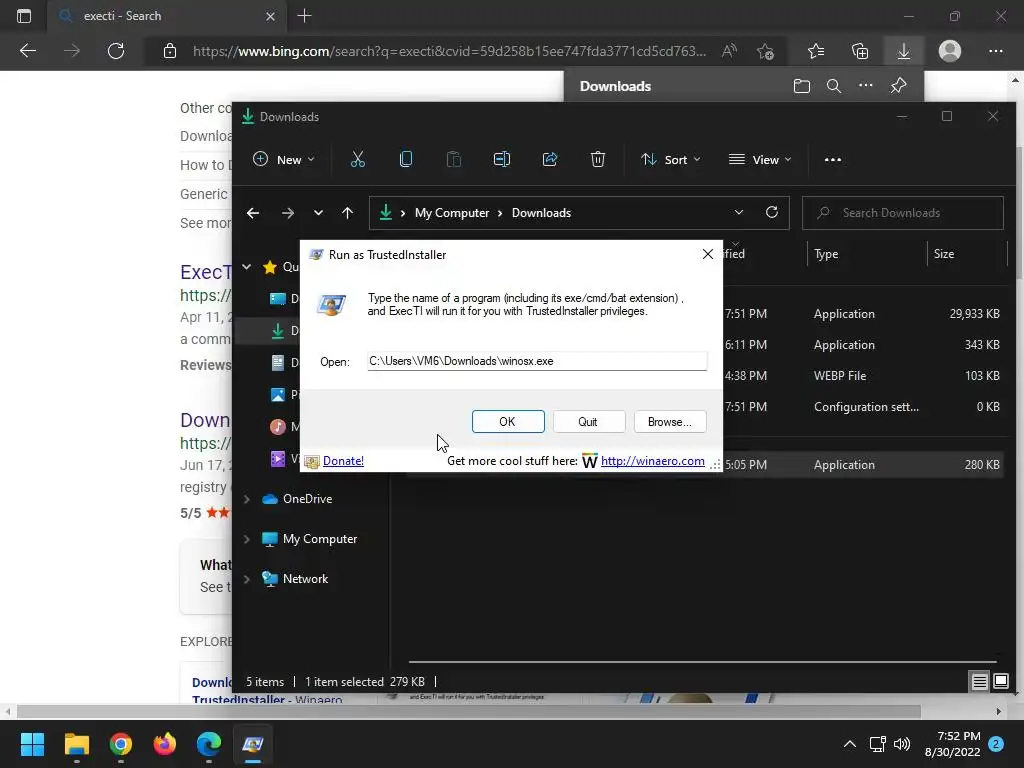Viewport: 1024px width, 768px height.
Task: Click OK in Run as TrustedInstaller dialog
Action: [x=507, y=422]
